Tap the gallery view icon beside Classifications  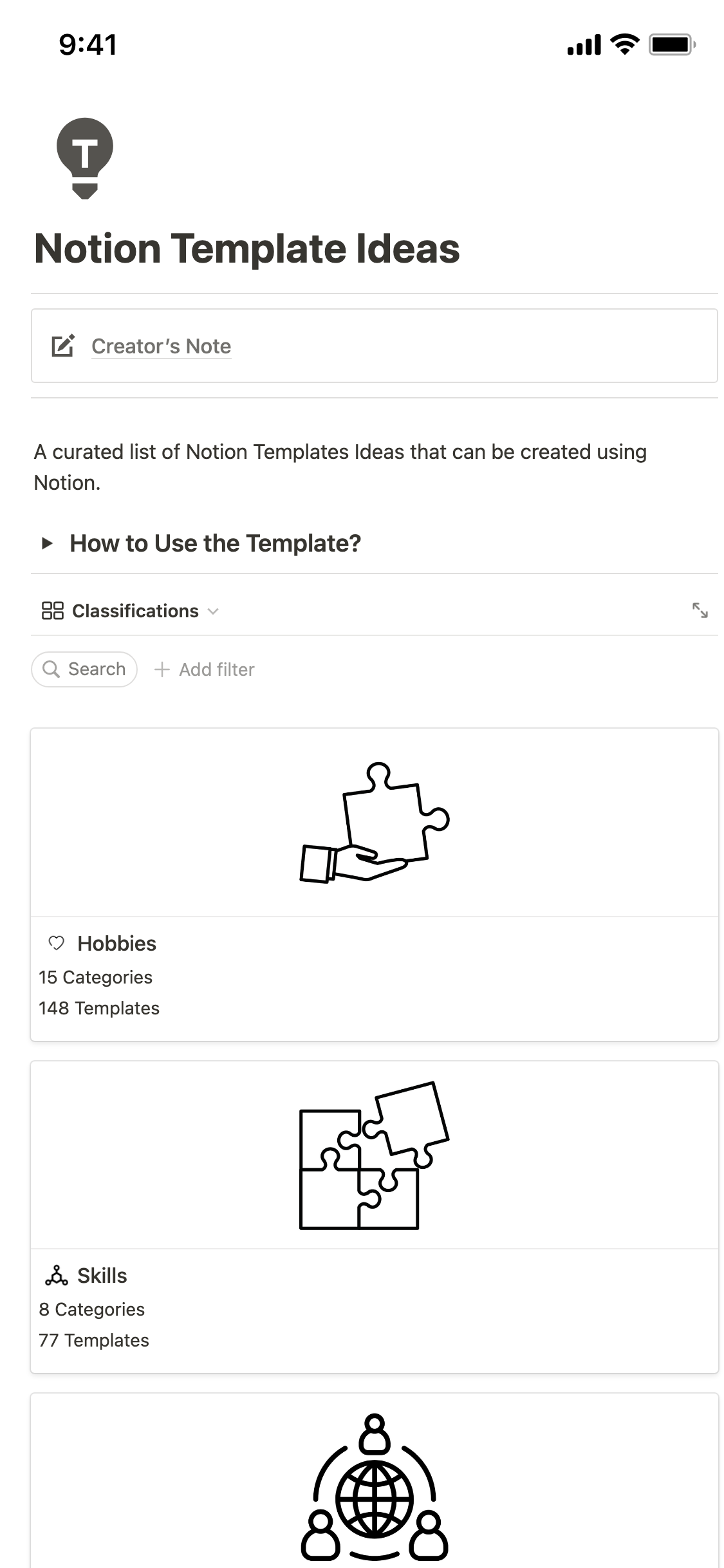pyautogui.click(x=52, y=610)
